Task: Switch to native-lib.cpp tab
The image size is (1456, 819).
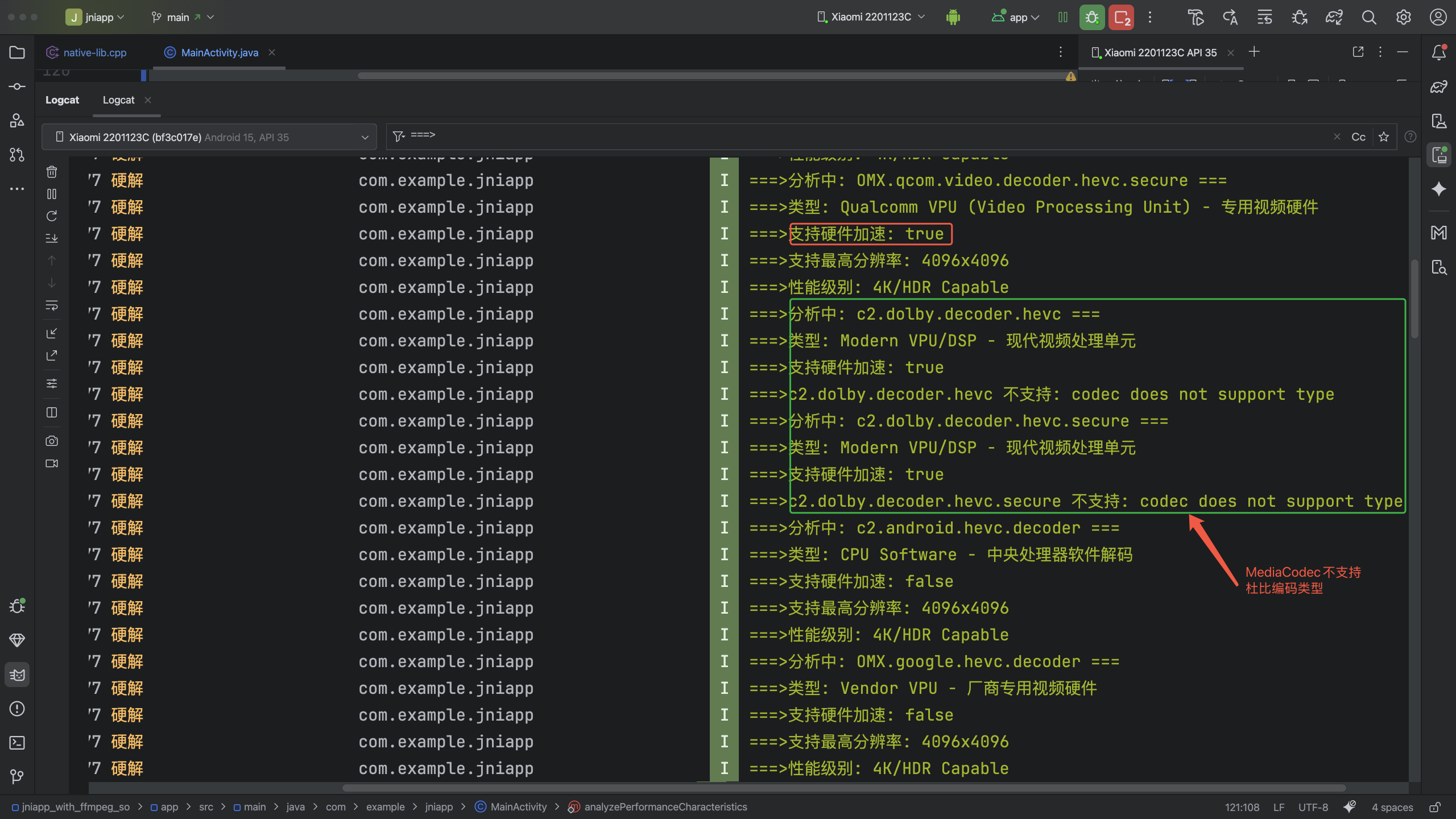Action: click(94, 52)
